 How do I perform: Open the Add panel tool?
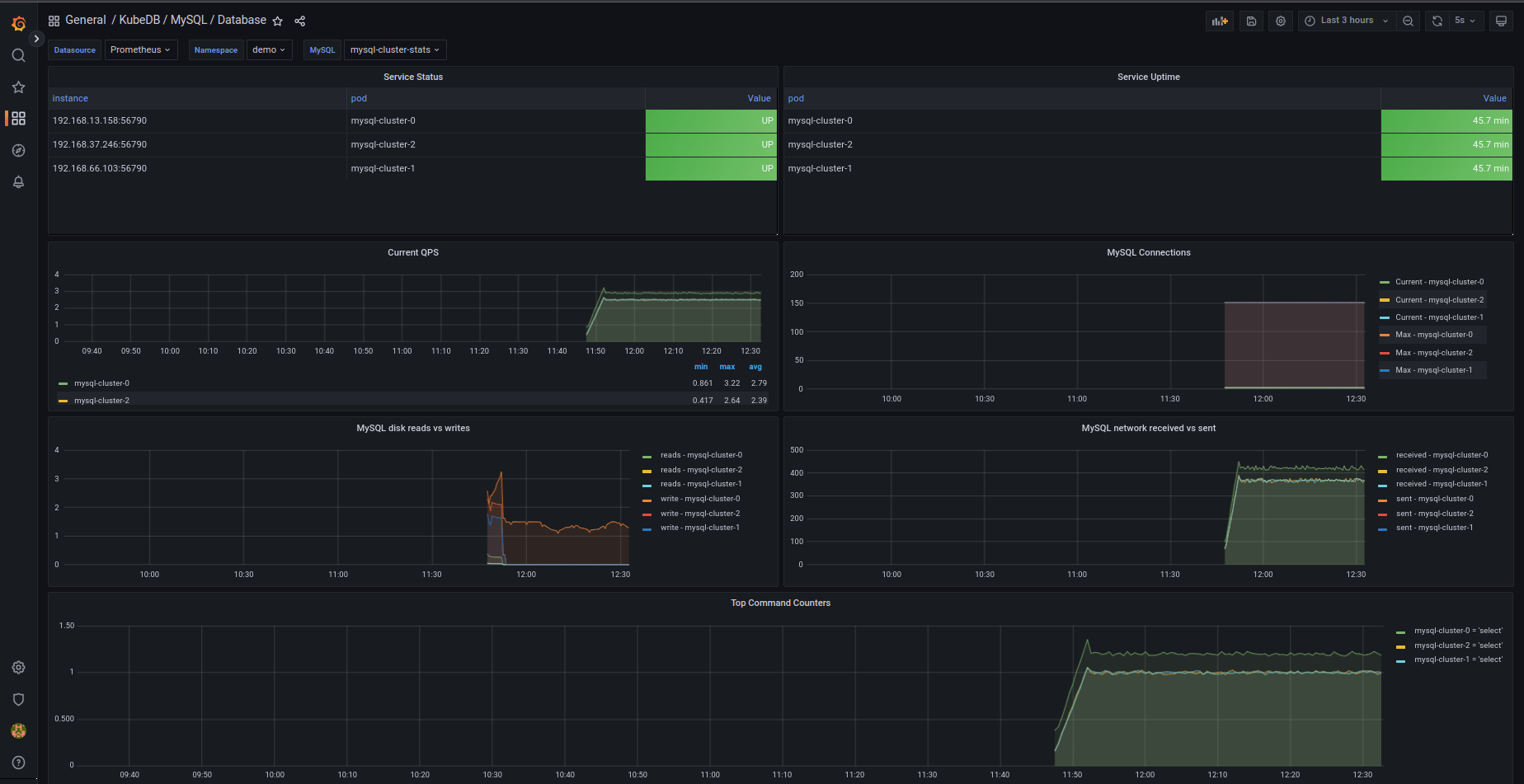point(1220,20)
